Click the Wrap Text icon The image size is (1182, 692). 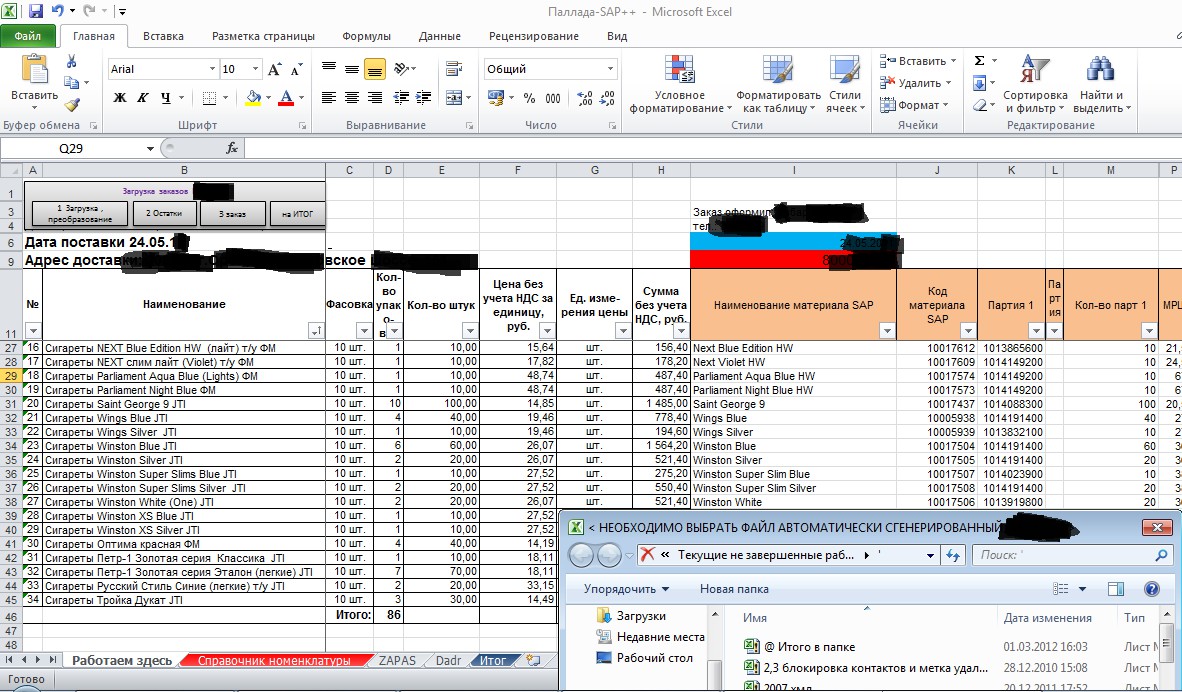coord(454,69)
